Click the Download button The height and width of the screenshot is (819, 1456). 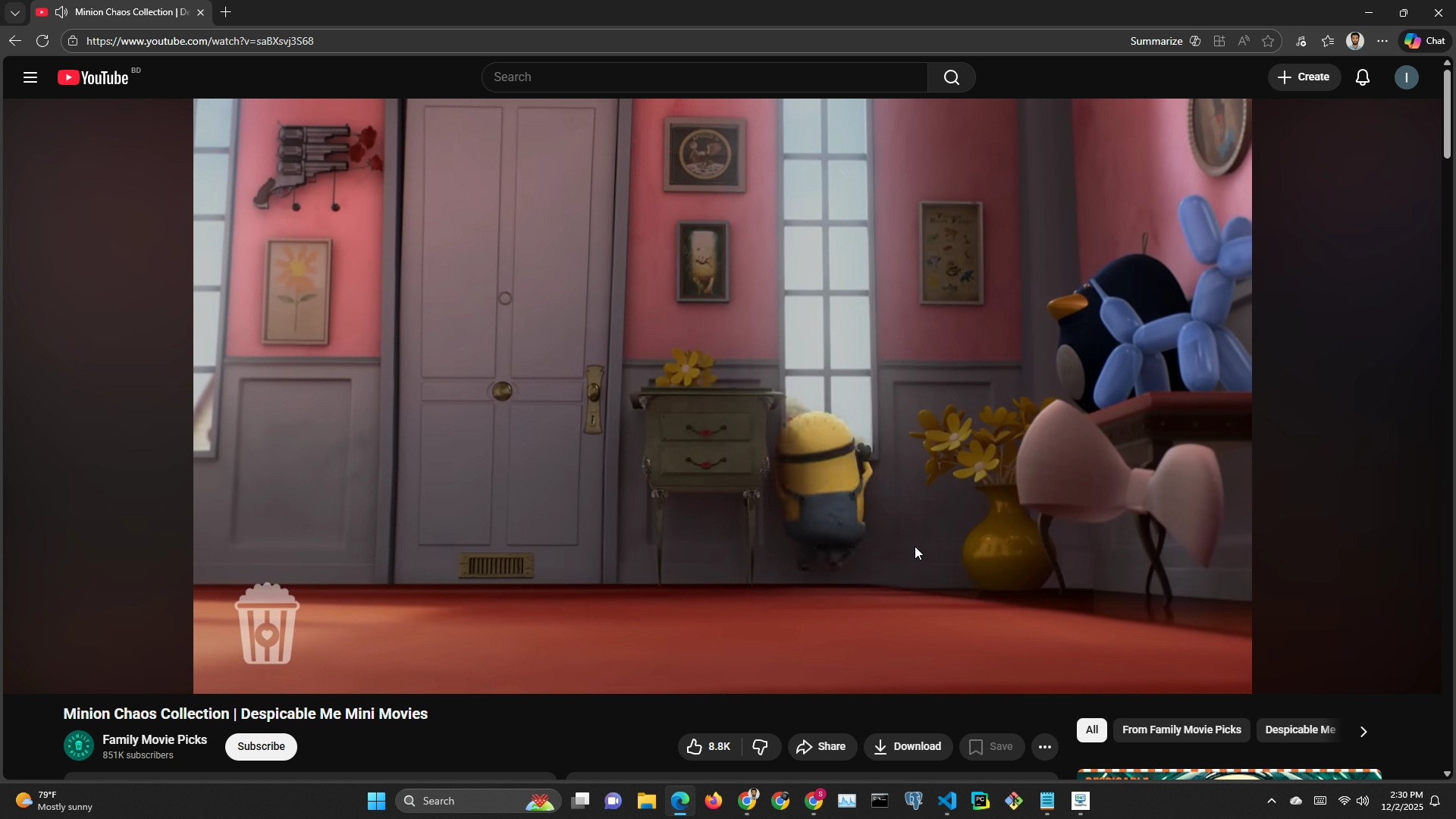click(x=908, y=747)
